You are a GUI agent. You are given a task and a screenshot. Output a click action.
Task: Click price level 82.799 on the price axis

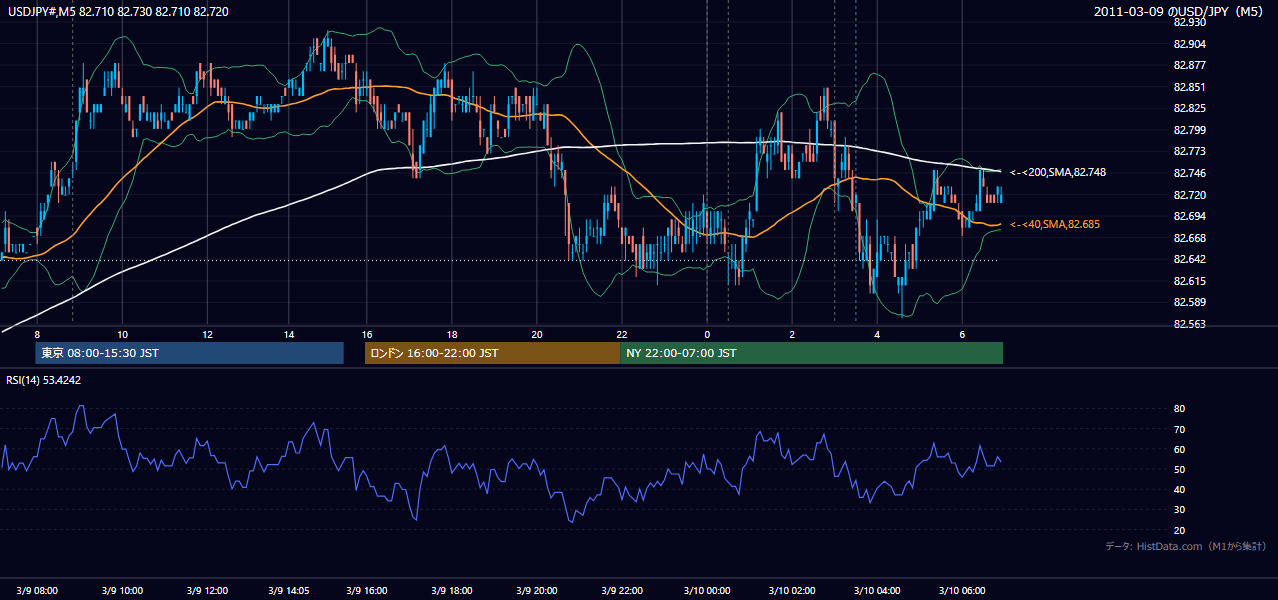(1190, 130)
